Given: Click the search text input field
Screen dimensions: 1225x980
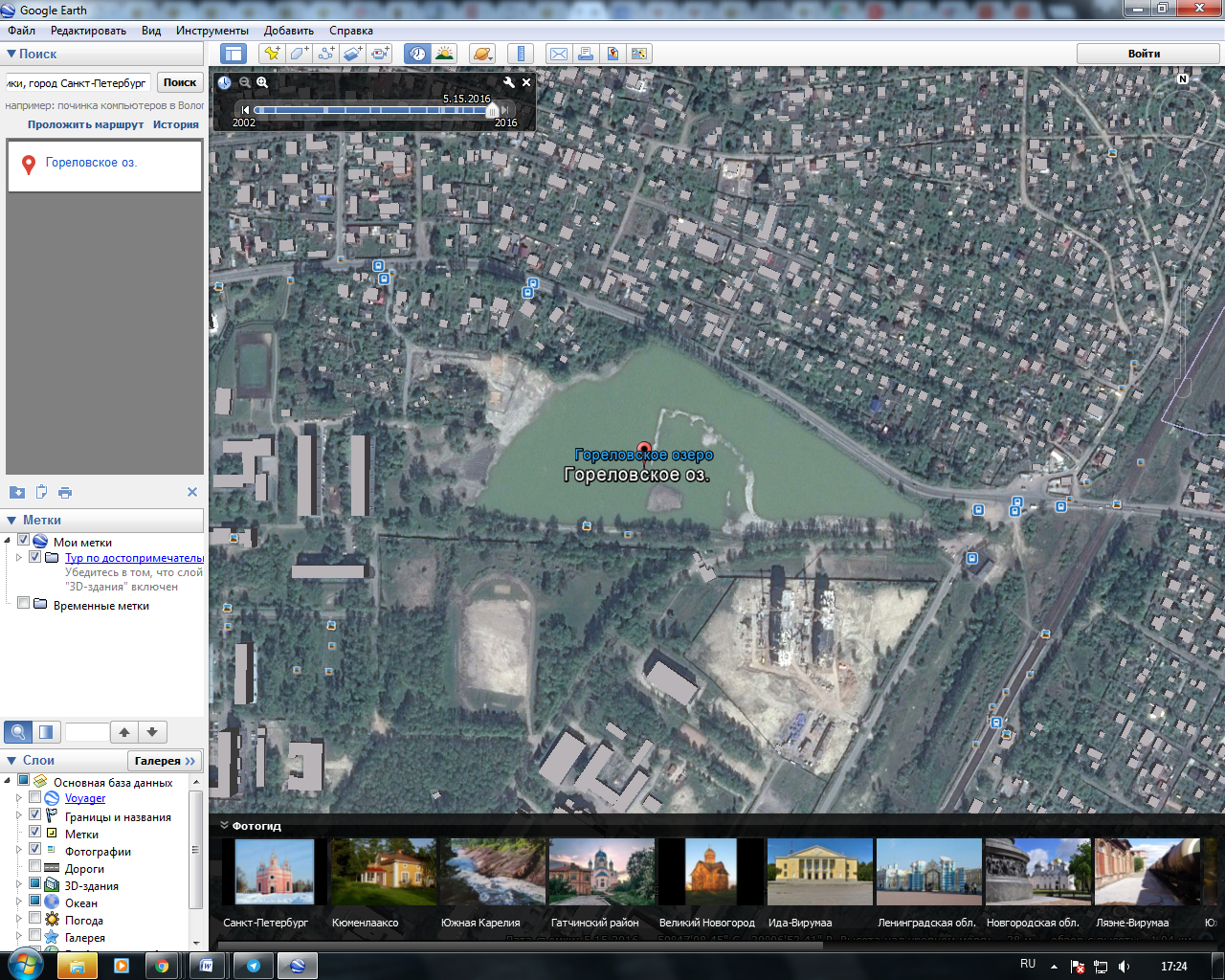Looking at the screenshot, I should click(x=78, y=83).
